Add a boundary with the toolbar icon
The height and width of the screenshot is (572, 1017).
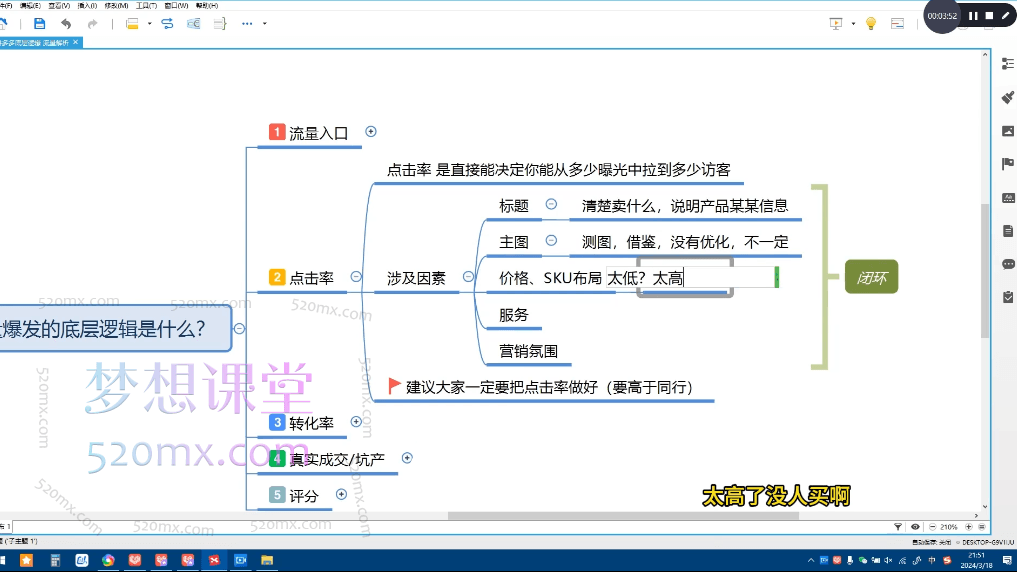pos(193,24)
